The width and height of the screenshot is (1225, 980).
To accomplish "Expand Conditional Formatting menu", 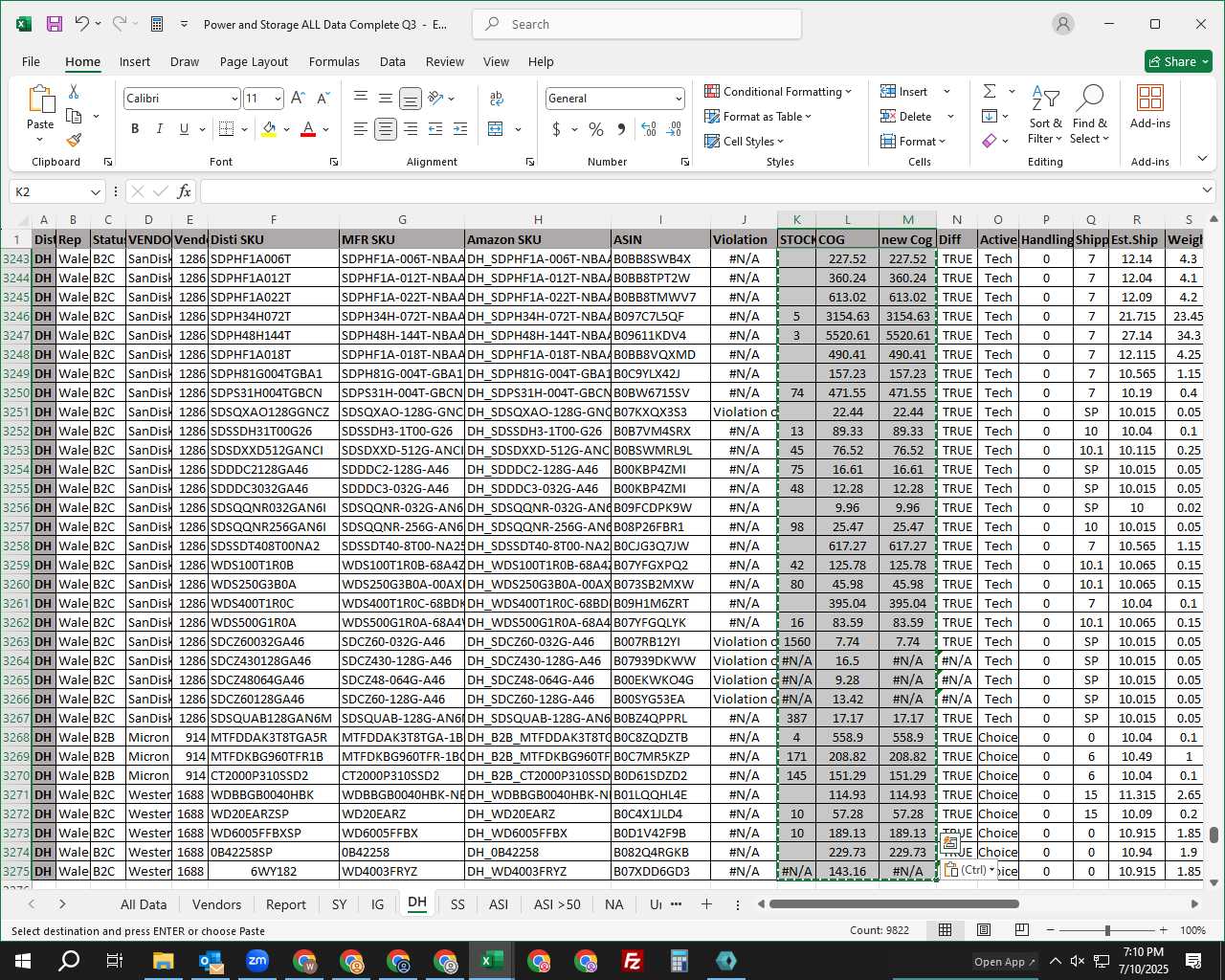I will coord(777,91).
